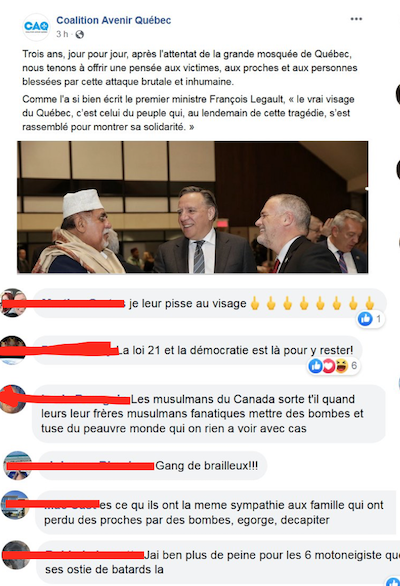Click the laughing reaction on the loi 21 comment
The width and height of the screenshot is (400, 586).
point(341,366)
